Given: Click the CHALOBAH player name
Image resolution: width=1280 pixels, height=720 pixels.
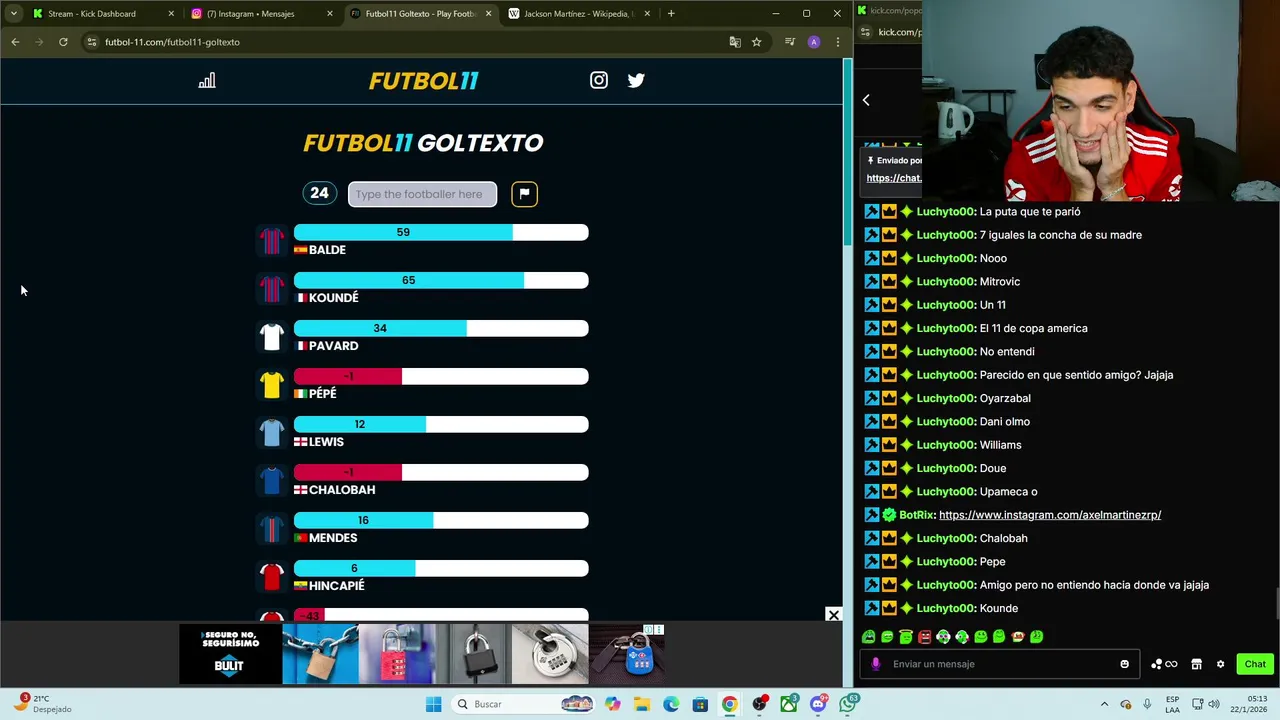Looking at the screenshot, I should click(342, 490).
